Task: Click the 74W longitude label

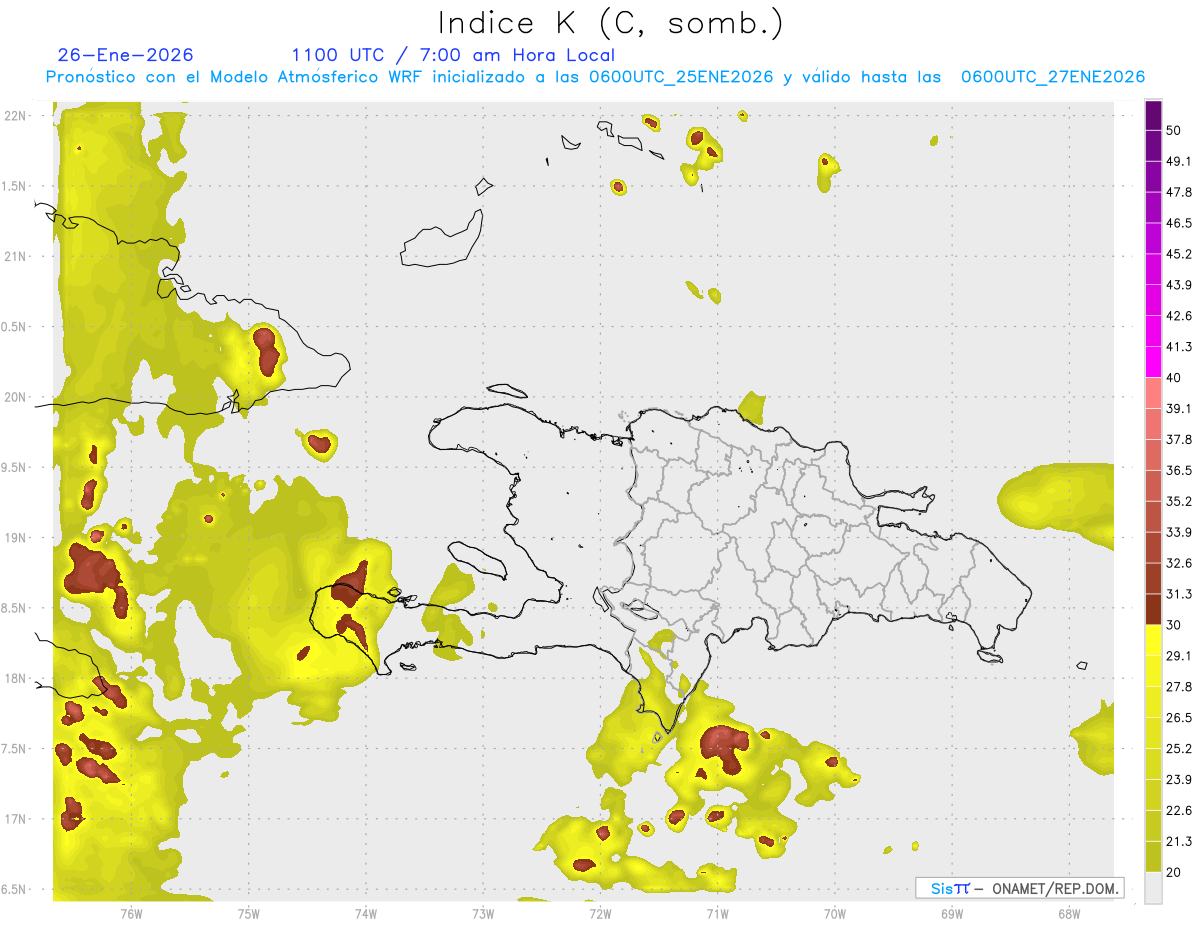Action: tap(366, 913)
